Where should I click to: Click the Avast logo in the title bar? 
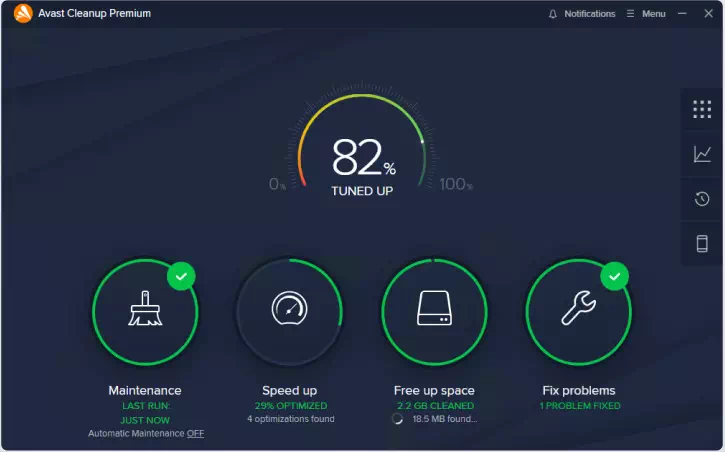(23, 13)
